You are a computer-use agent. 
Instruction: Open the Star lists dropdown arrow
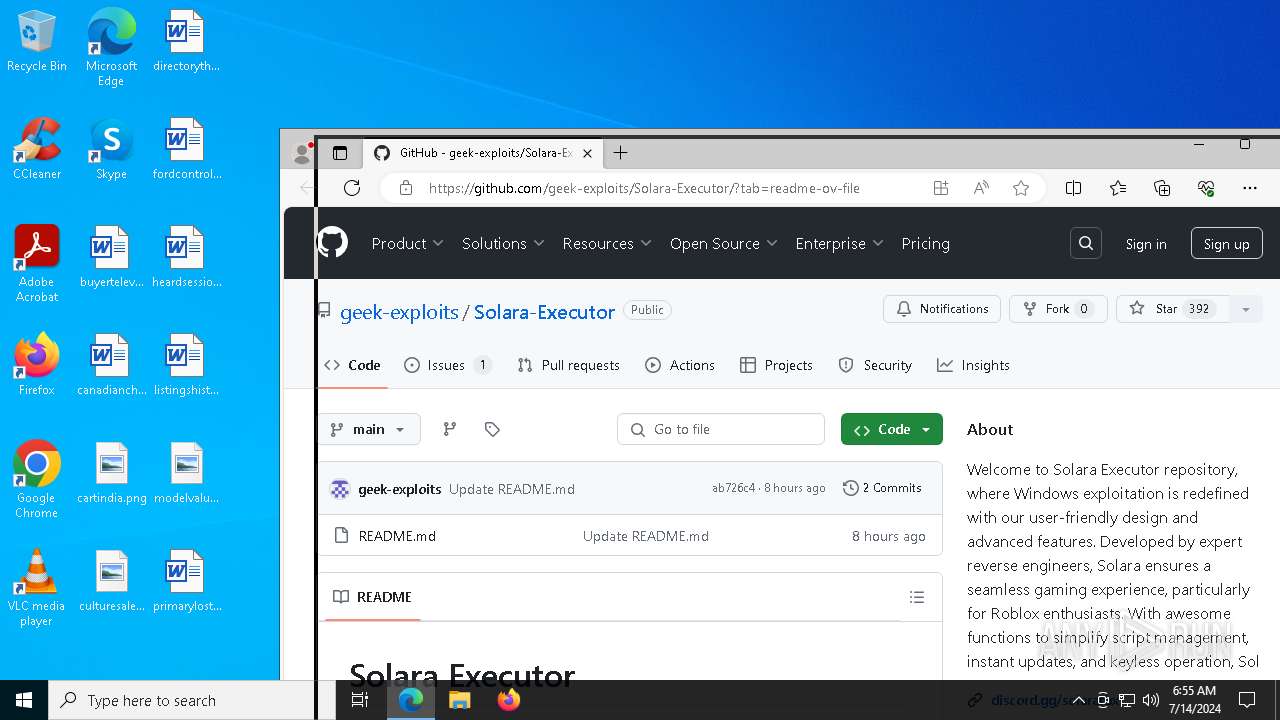pyautogui.click(x=1246, y=310)
